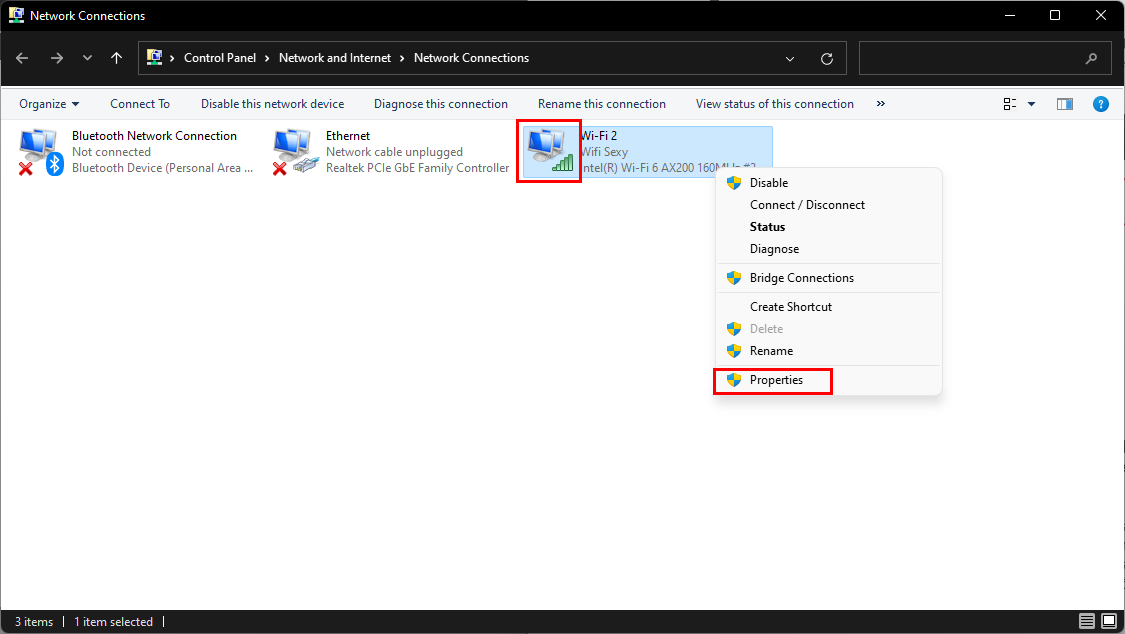Click the search magnifier icon

(1091, 59)
